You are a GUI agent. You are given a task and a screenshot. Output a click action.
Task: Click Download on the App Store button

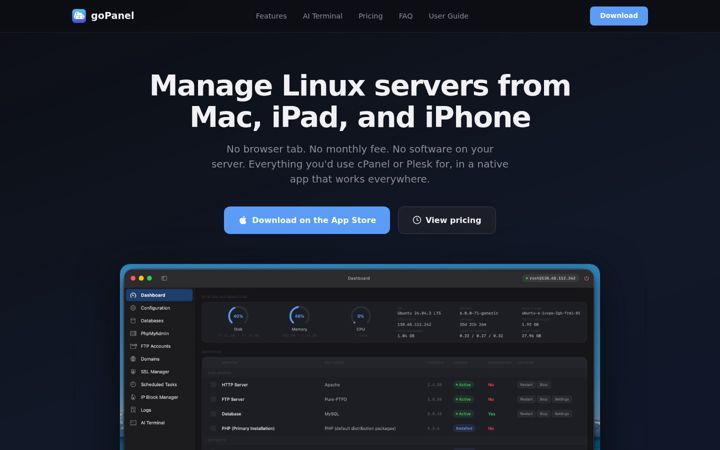(307, 220)
